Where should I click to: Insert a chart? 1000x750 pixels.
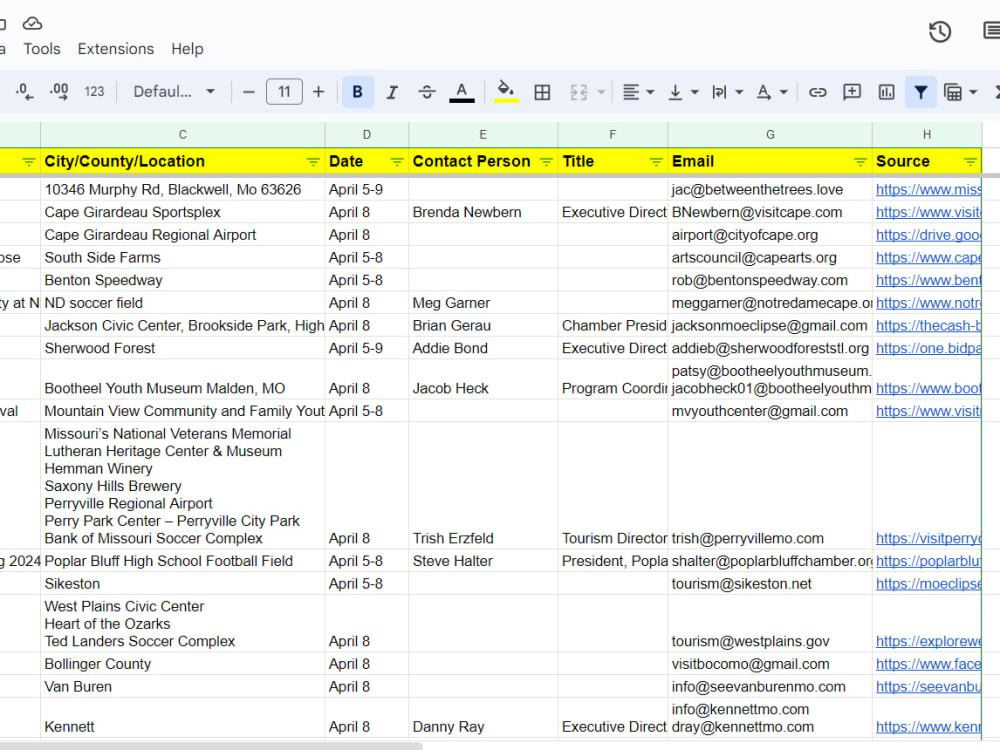click(886, 92)
